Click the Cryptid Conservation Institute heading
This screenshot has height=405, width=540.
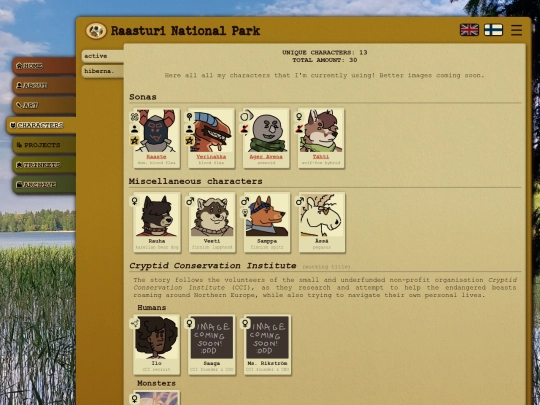click(213, 266)
